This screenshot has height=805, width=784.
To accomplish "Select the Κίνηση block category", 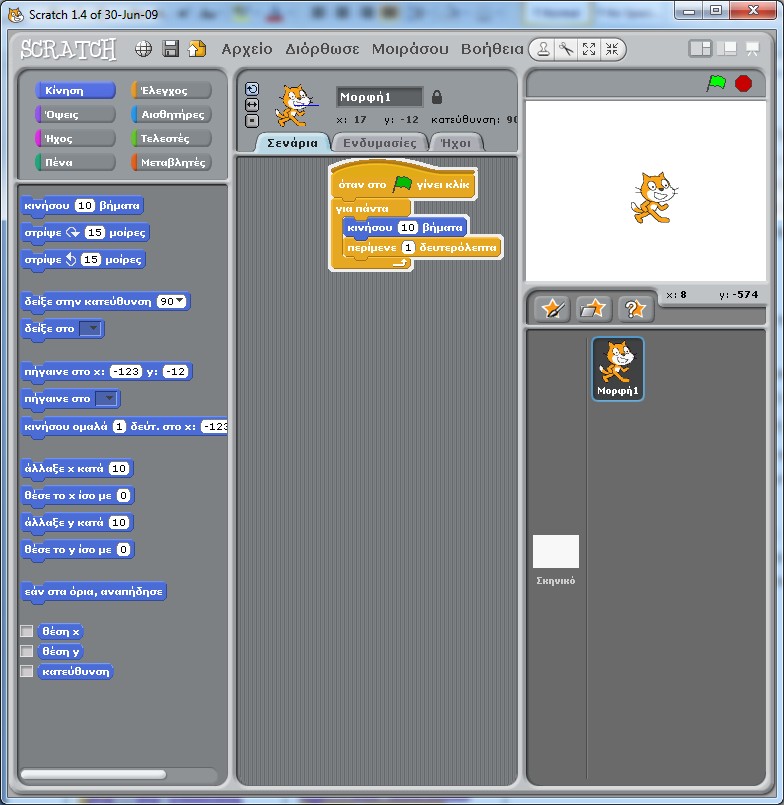I will coord(75,90).
